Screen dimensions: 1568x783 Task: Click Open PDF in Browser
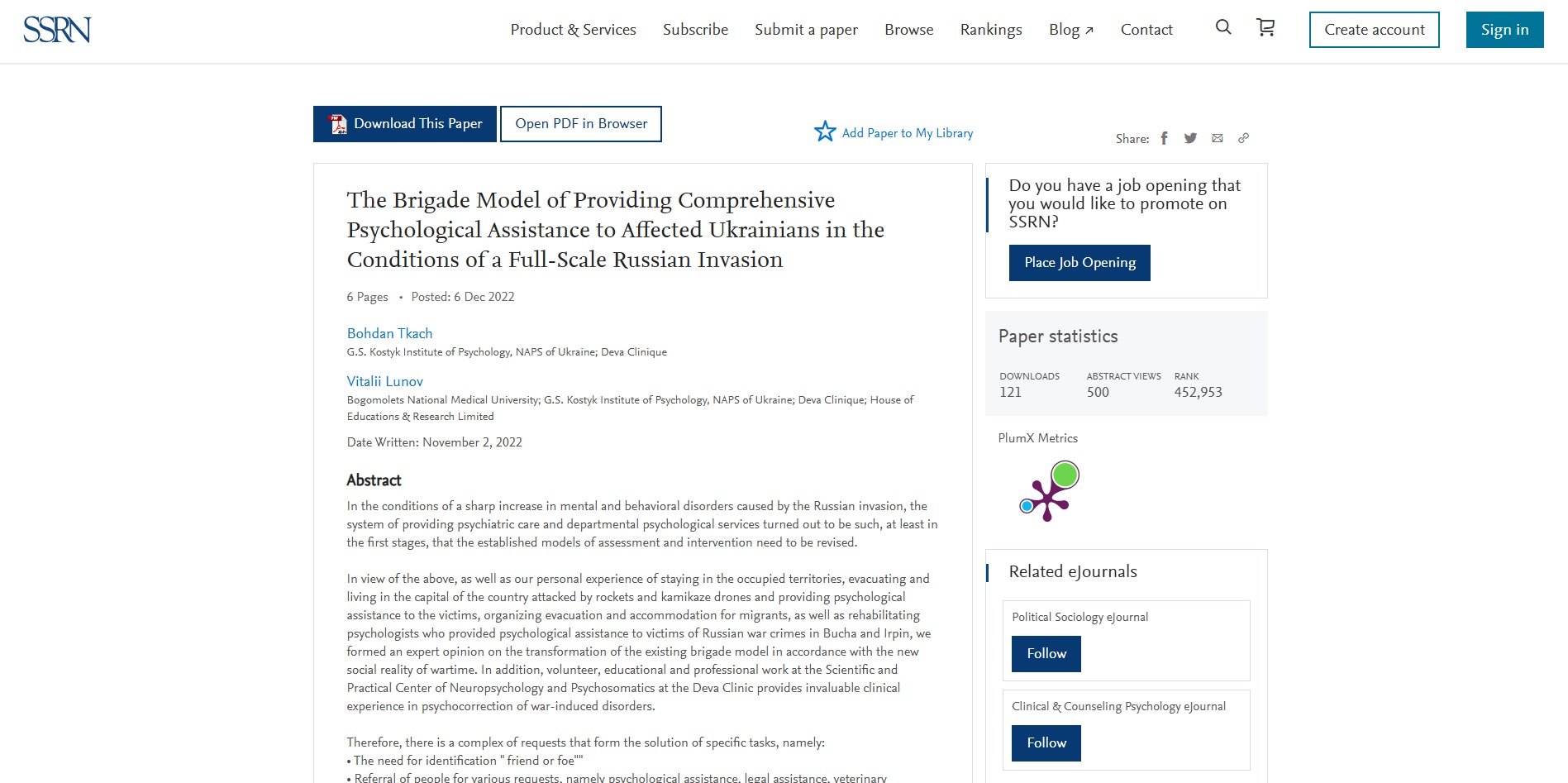pyautogui.click(x=581, y=124)
